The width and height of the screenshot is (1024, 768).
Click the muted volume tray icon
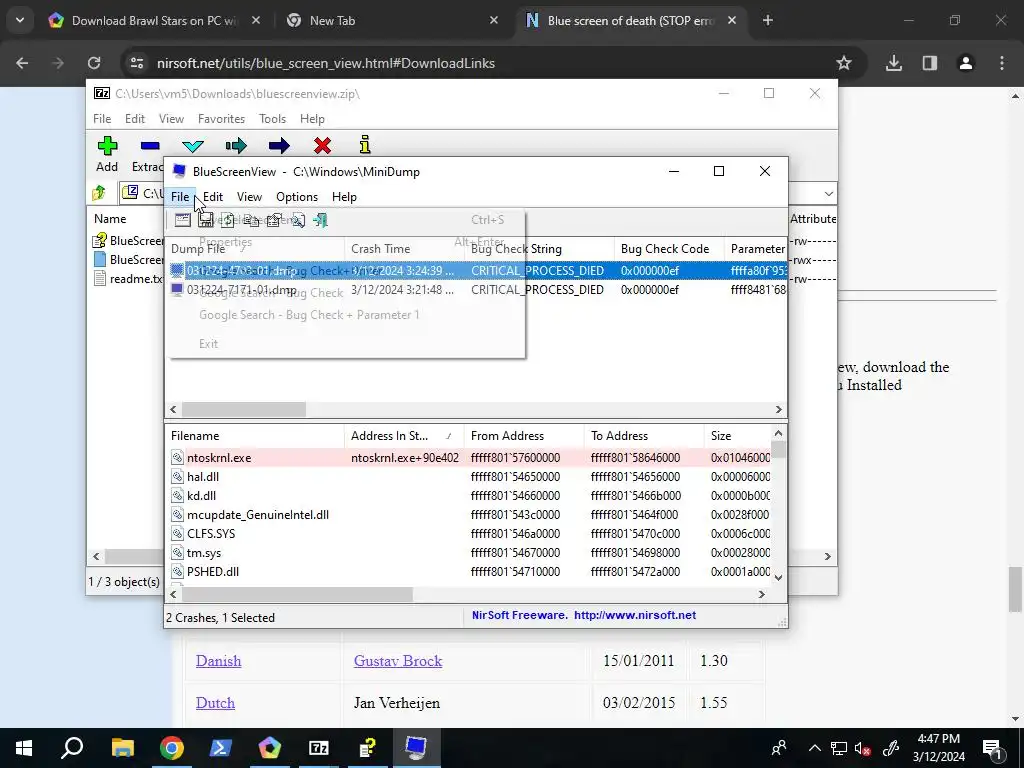(862, 748)
